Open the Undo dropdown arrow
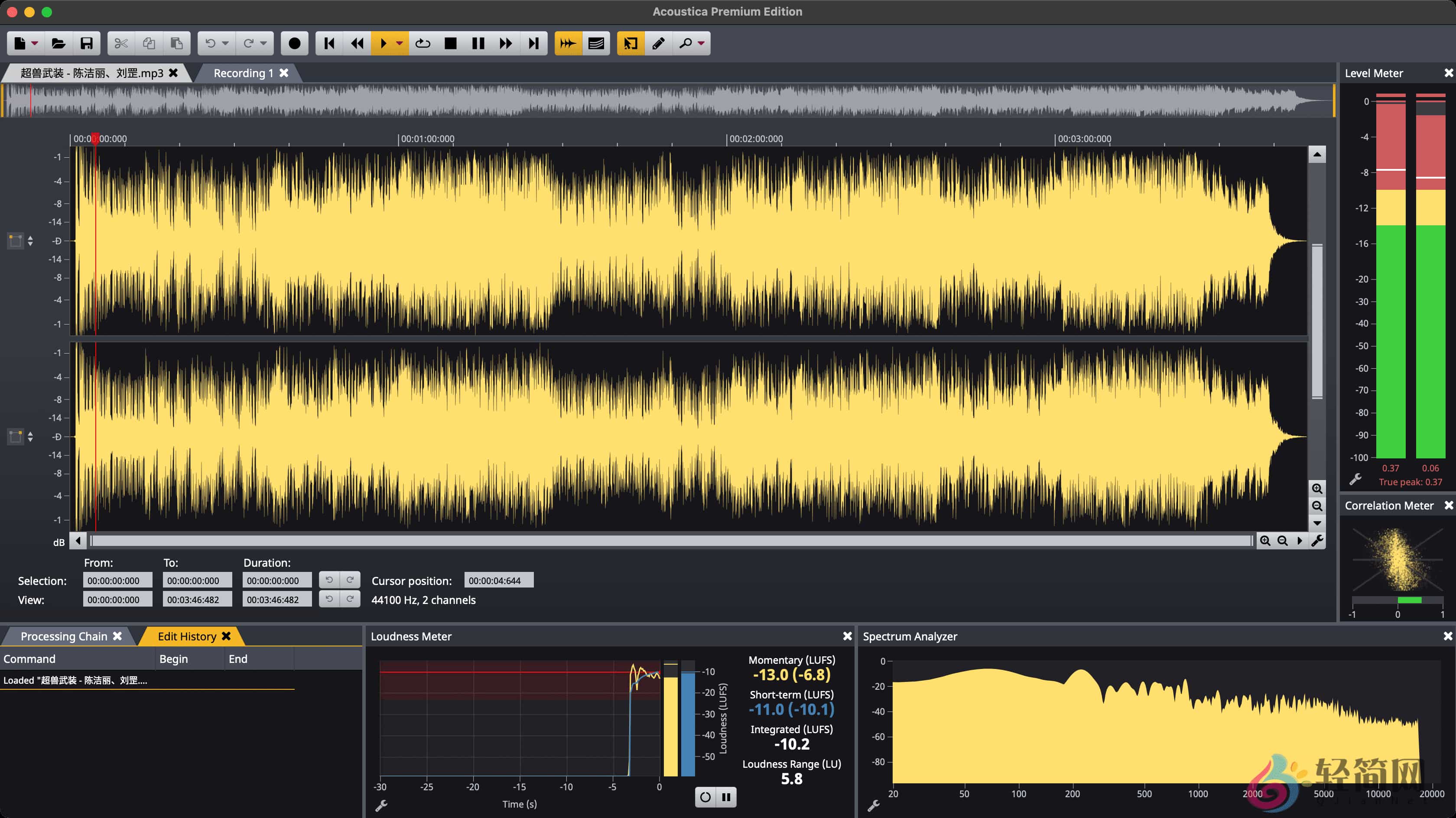This screenshot has height=818, width=1456. [224, 43]
